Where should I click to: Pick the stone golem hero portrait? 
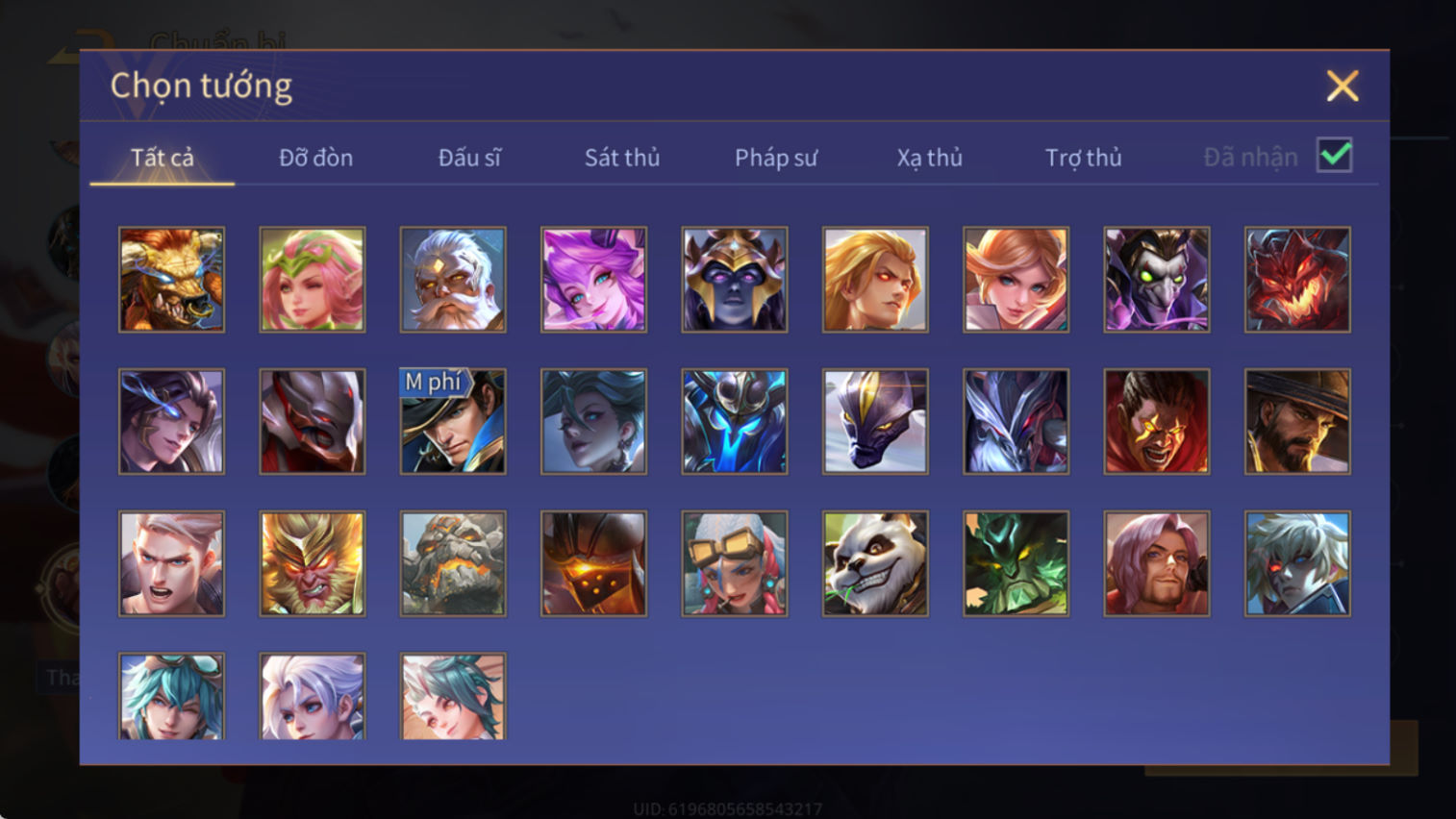click(453, 563)
